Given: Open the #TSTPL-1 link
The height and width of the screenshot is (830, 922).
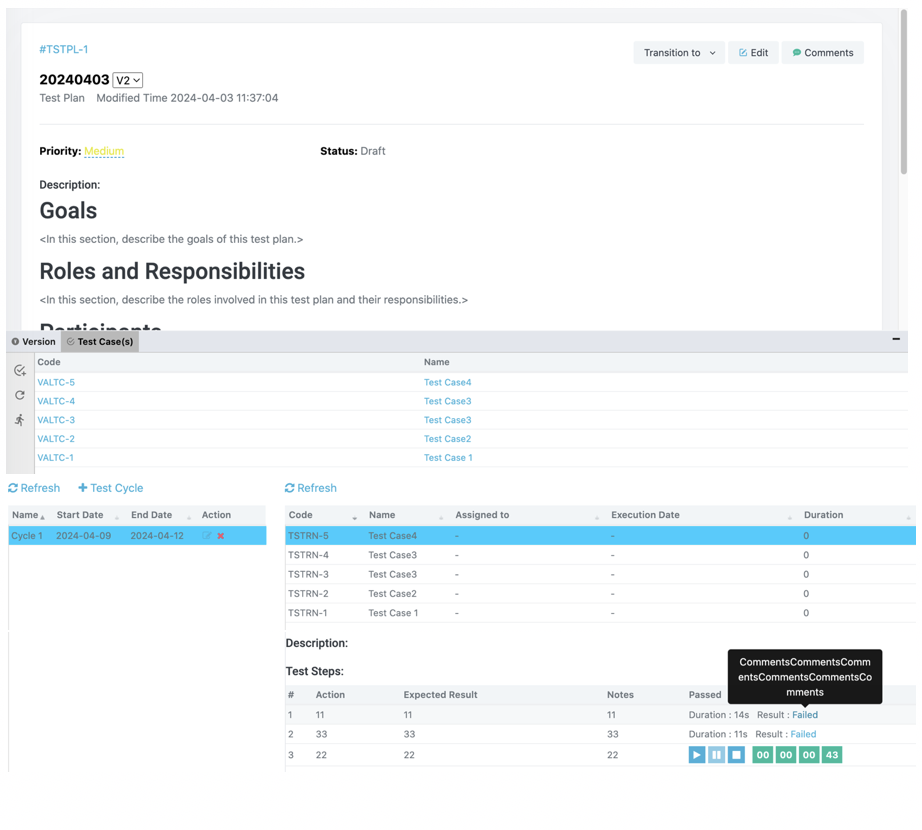Looking at the screenshot, I should (x=64, y=49).
